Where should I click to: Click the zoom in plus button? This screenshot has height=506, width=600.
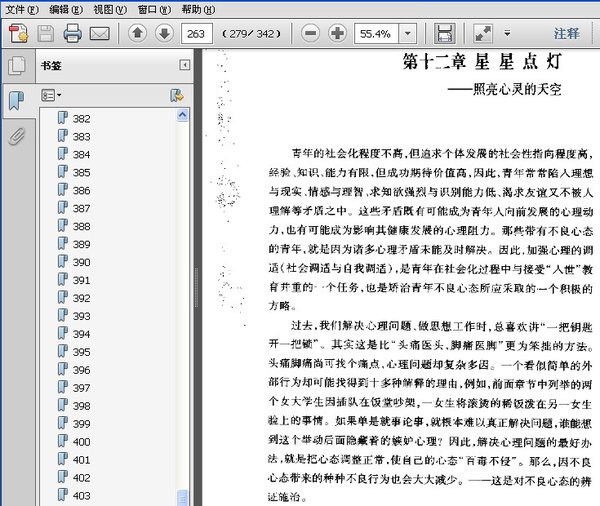(x=338, y=33)
